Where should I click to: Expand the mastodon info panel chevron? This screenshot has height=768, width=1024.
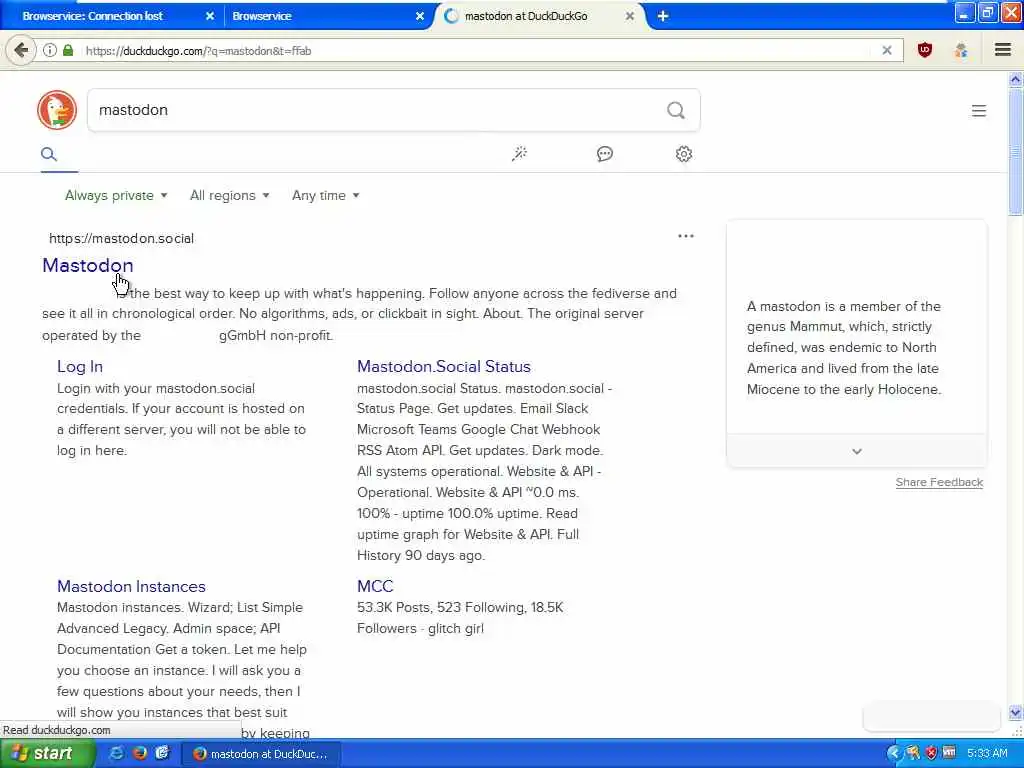click(857, 451)
